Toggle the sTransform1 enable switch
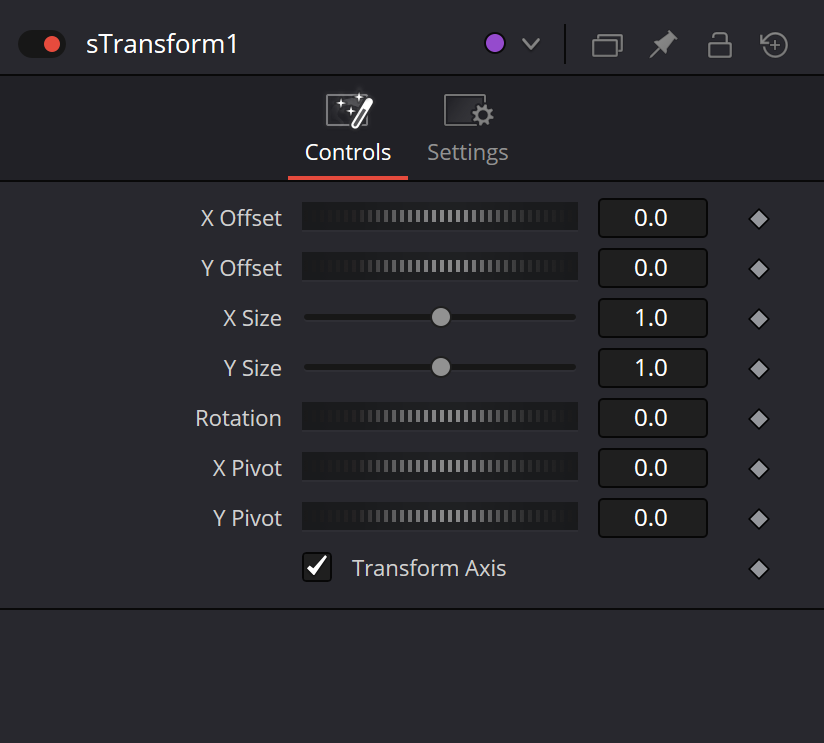This screenshot has width=824, height=743. pyautogui.click(x=42, y=44)
